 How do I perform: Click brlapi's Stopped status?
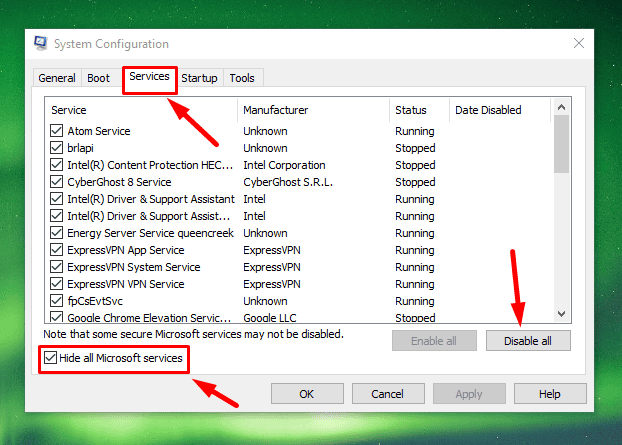tap(415, 148)
